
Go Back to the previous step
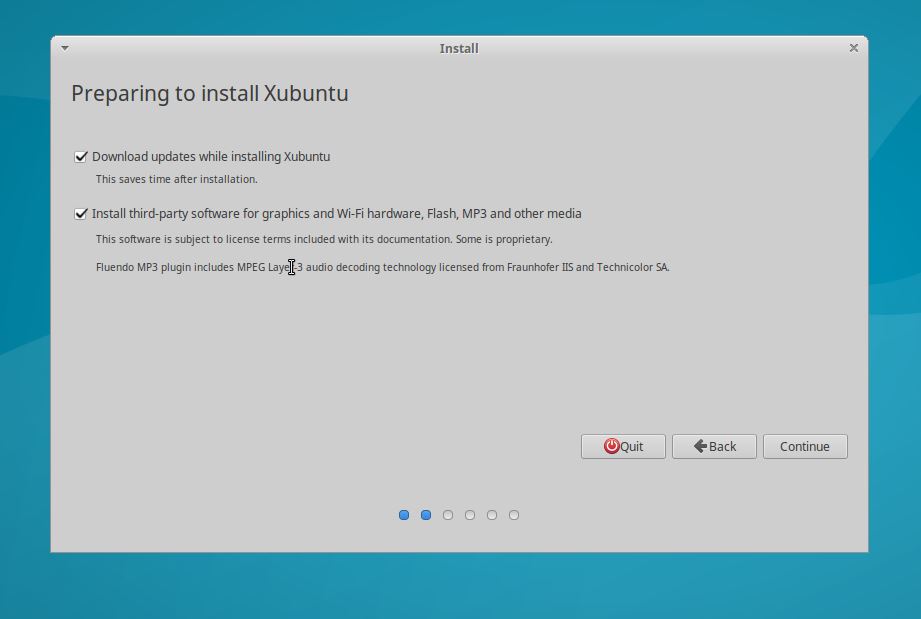[x=714, y=446]
